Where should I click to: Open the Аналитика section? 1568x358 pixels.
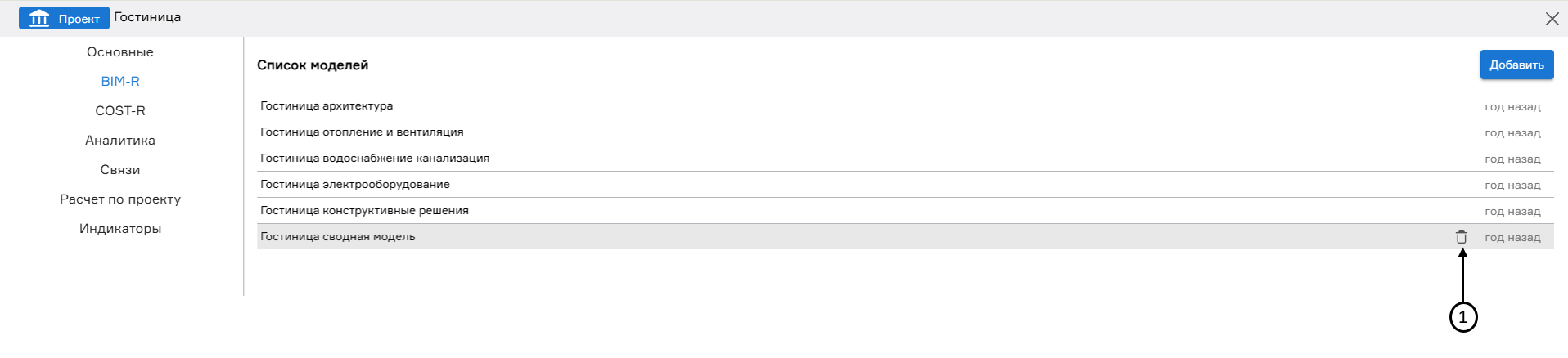[120, 141]
